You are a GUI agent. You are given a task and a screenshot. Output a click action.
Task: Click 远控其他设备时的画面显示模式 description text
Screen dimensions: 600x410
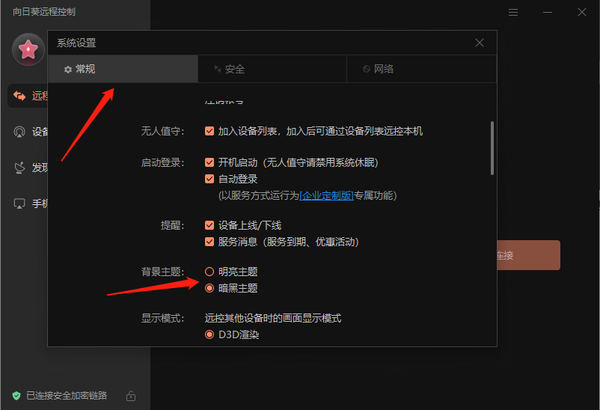pos(273,318)
